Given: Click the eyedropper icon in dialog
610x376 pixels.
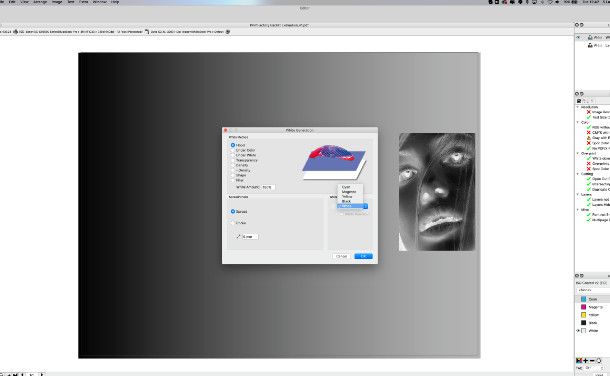Looking at the screenshot, I should [x=238, y=236].
